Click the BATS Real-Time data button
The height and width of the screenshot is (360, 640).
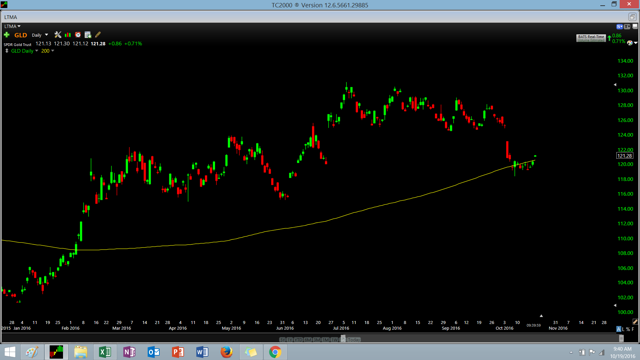click(x=591, y=38)
